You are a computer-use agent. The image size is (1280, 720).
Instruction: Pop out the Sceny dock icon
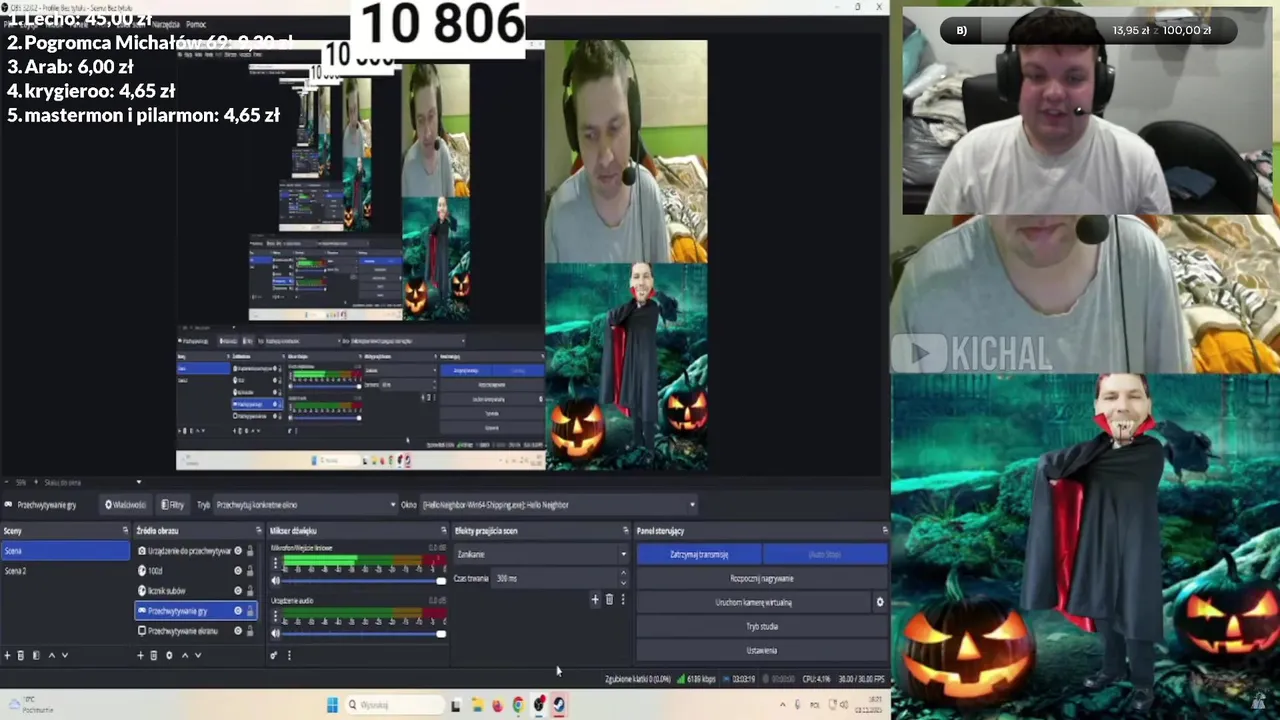125,530
